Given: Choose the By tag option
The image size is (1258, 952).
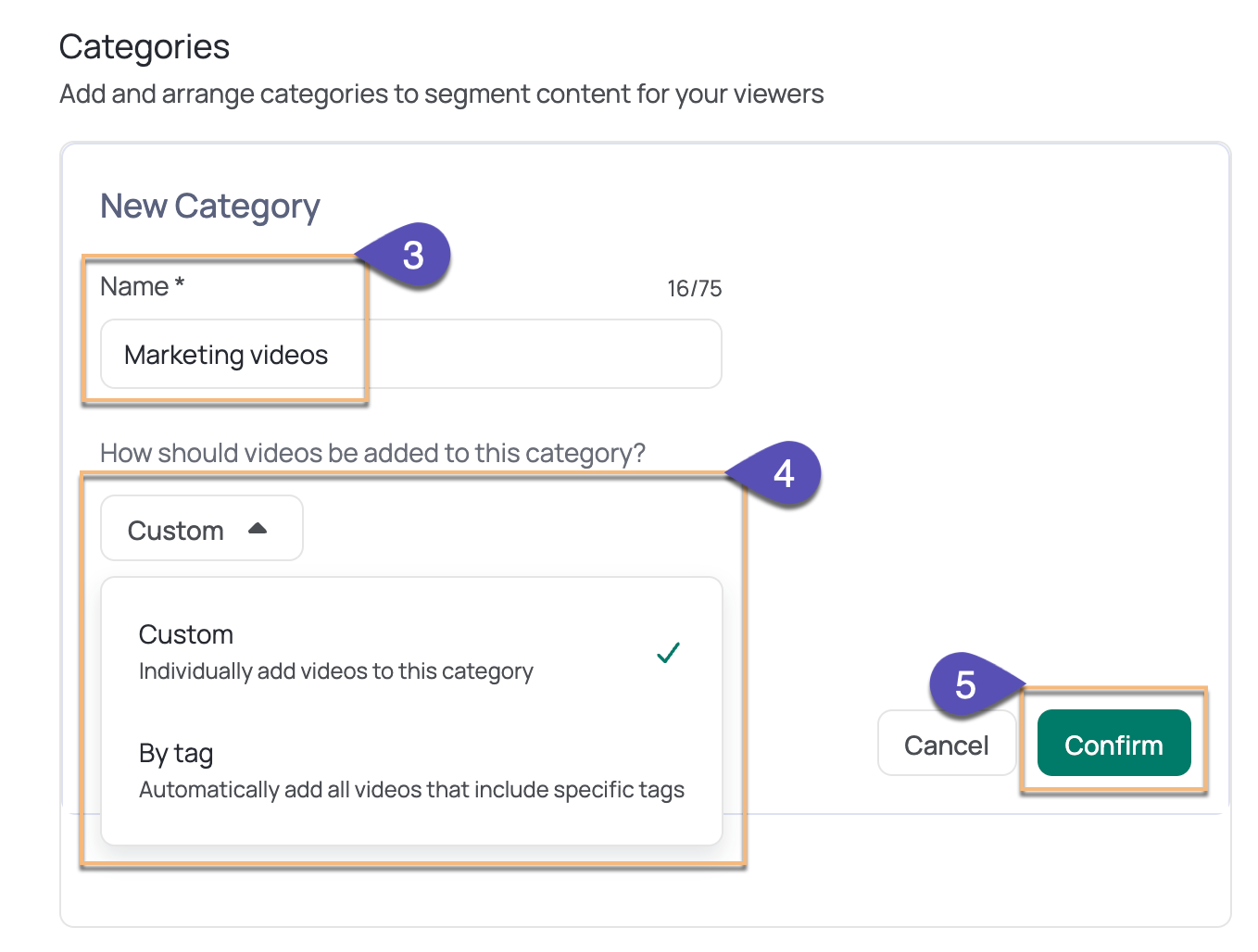Looking at the screenshot, I should coord(410,770).
